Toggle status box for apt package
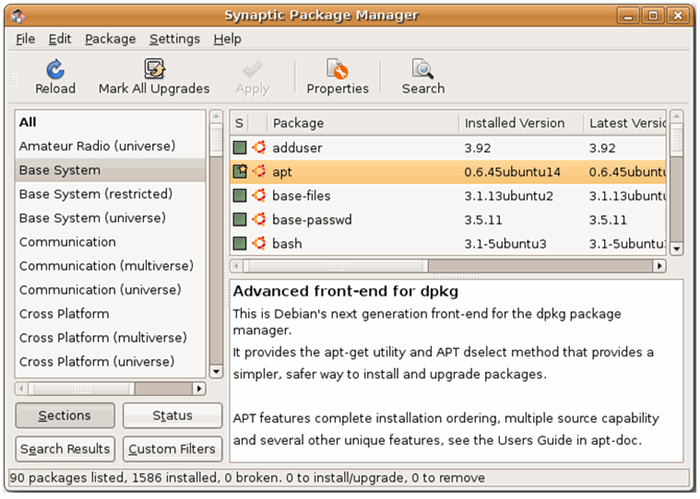The width and height of the screenshot is (700, 499). pyautogui.click(x=240, y=171)
